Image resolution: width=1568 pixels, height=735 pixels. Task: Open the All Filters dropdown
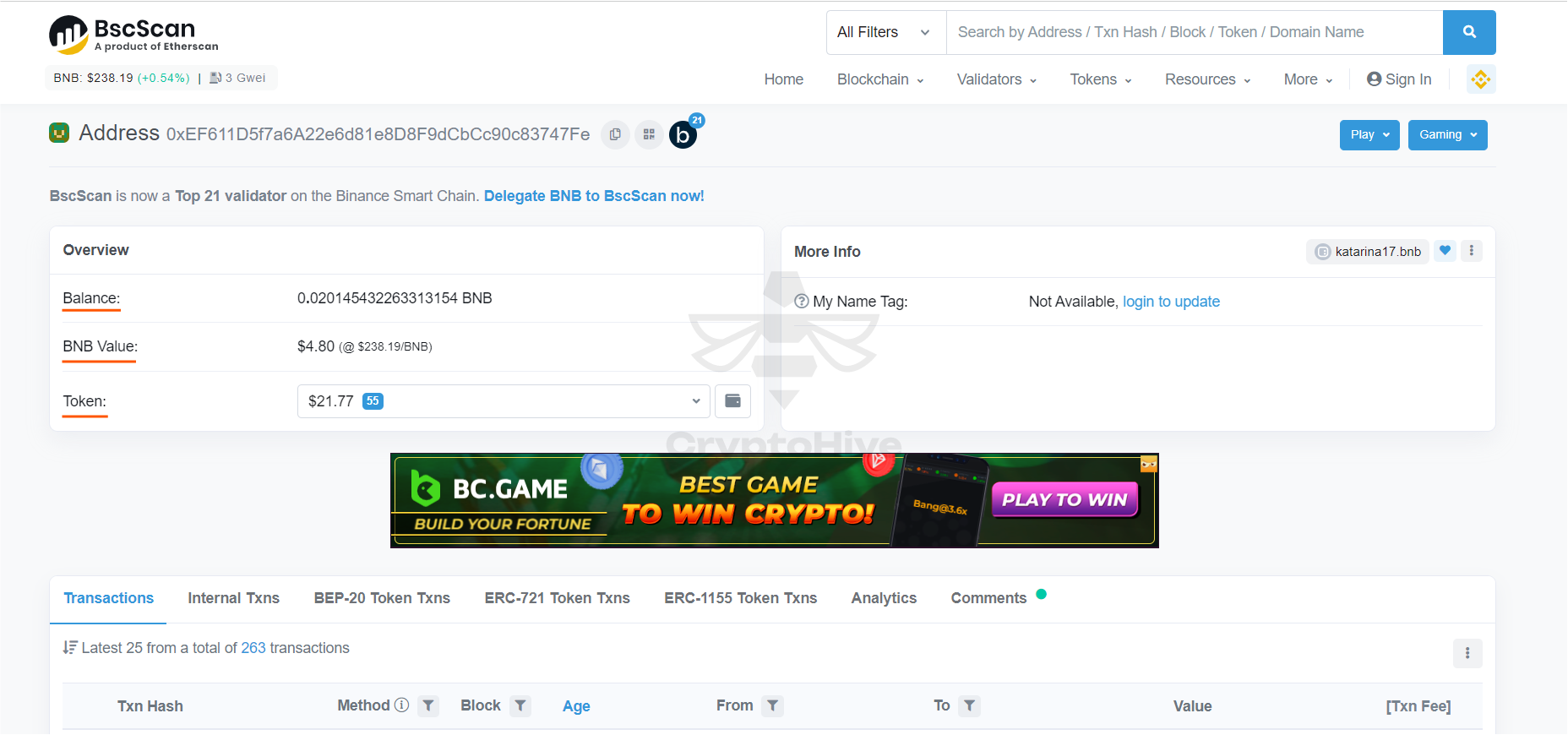tap(886, 32)
